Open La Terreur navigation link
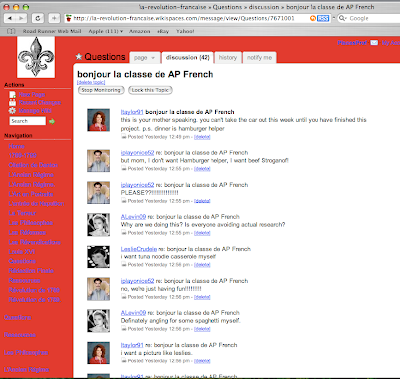400x379 pixels. coord(22,213)
